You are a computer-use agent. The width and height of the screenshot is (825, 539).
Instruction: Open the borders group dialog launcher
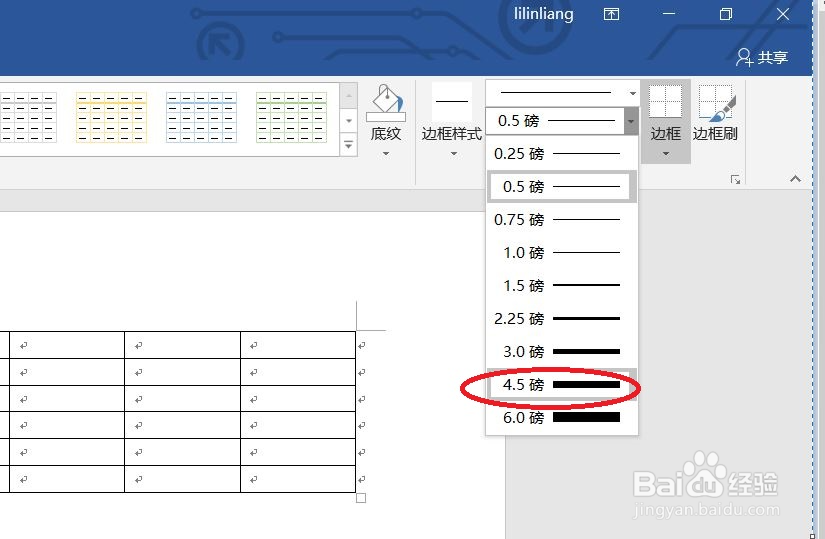(735, 180)
